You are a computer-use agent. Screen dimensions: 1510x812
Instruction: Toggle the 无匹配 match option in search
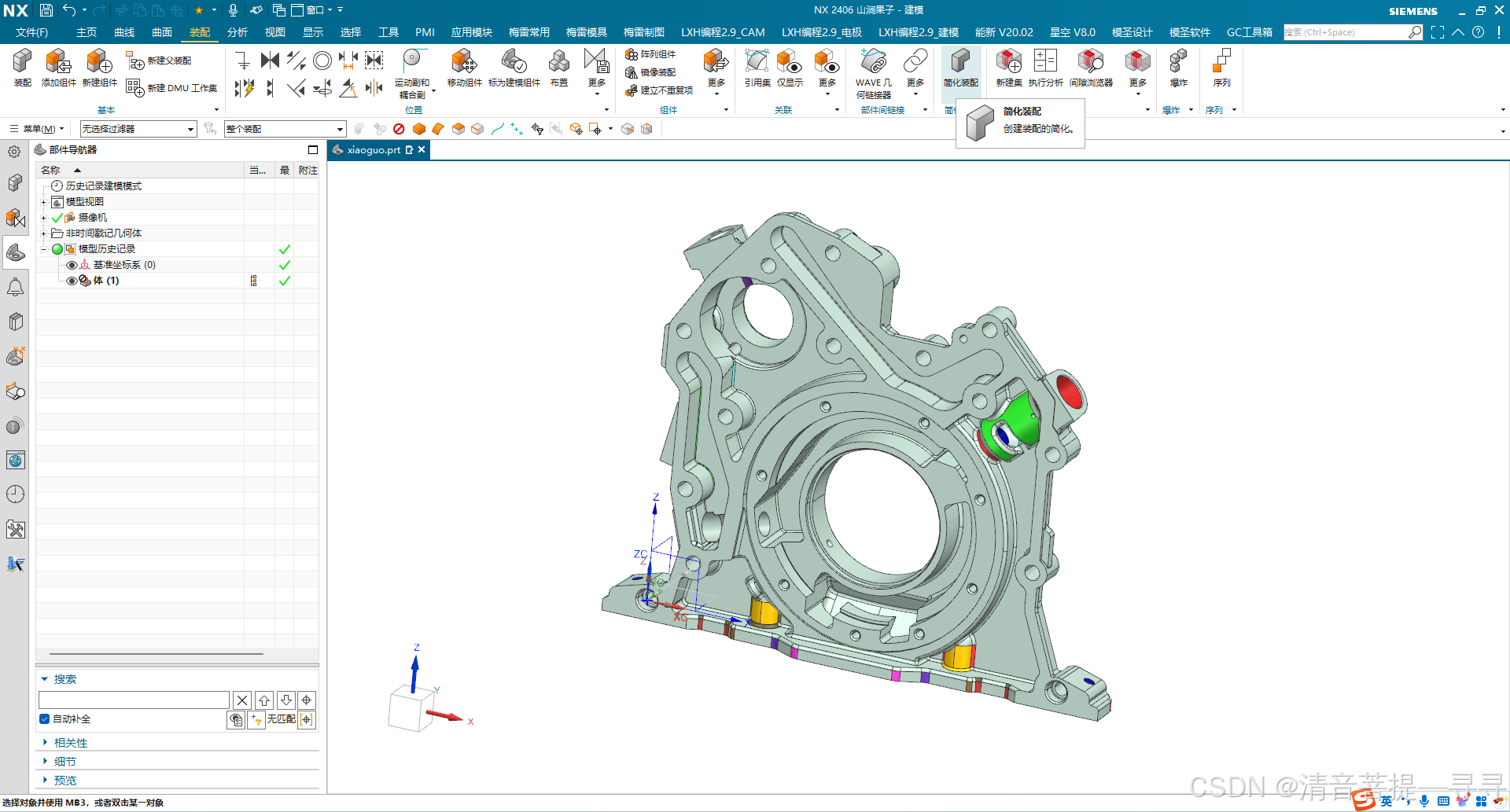(x=281, y=719)
